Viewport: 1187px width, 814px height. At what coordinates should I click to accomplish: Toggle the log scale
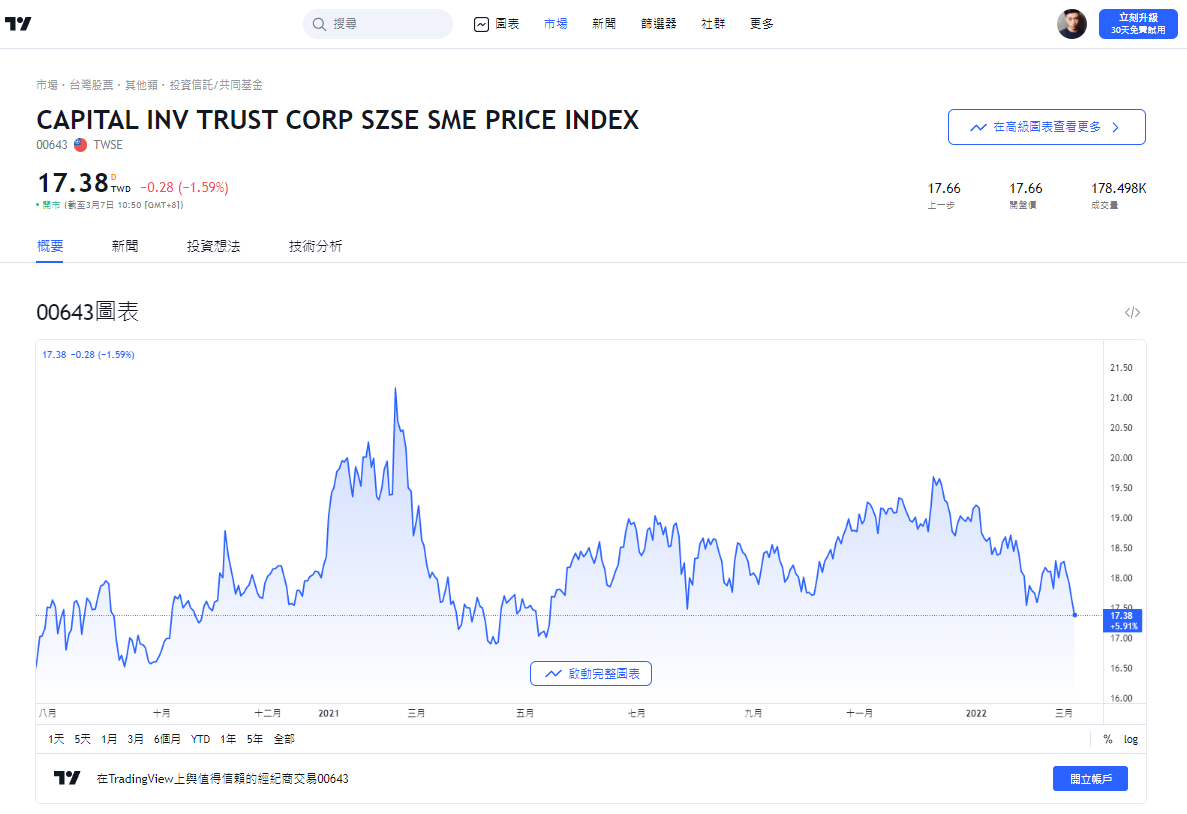pyautogui.click(x=1131, y=739)
